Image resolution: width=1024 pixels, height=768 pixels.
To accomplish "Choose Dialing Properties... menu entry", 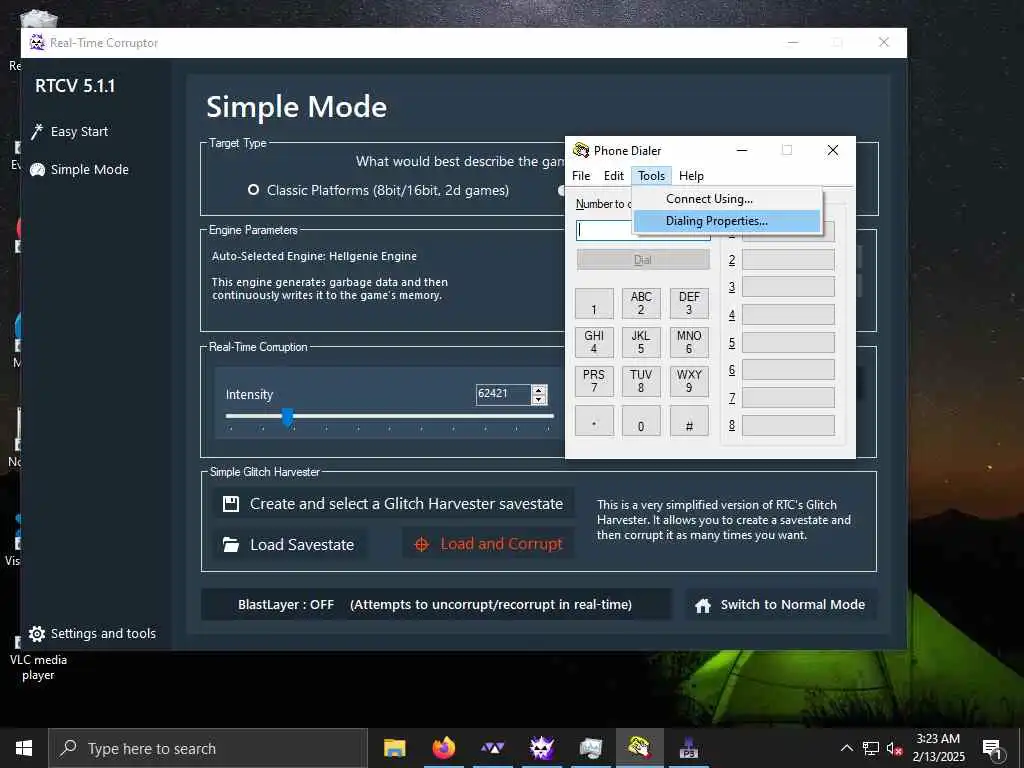I will 727,221.
